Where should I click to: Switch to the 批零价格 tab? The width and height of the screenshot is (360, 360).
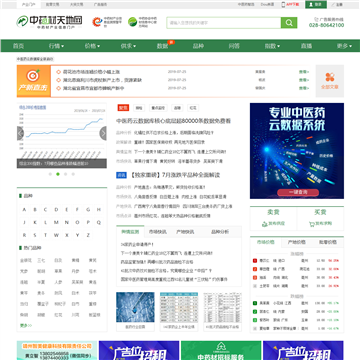[328, 242]
